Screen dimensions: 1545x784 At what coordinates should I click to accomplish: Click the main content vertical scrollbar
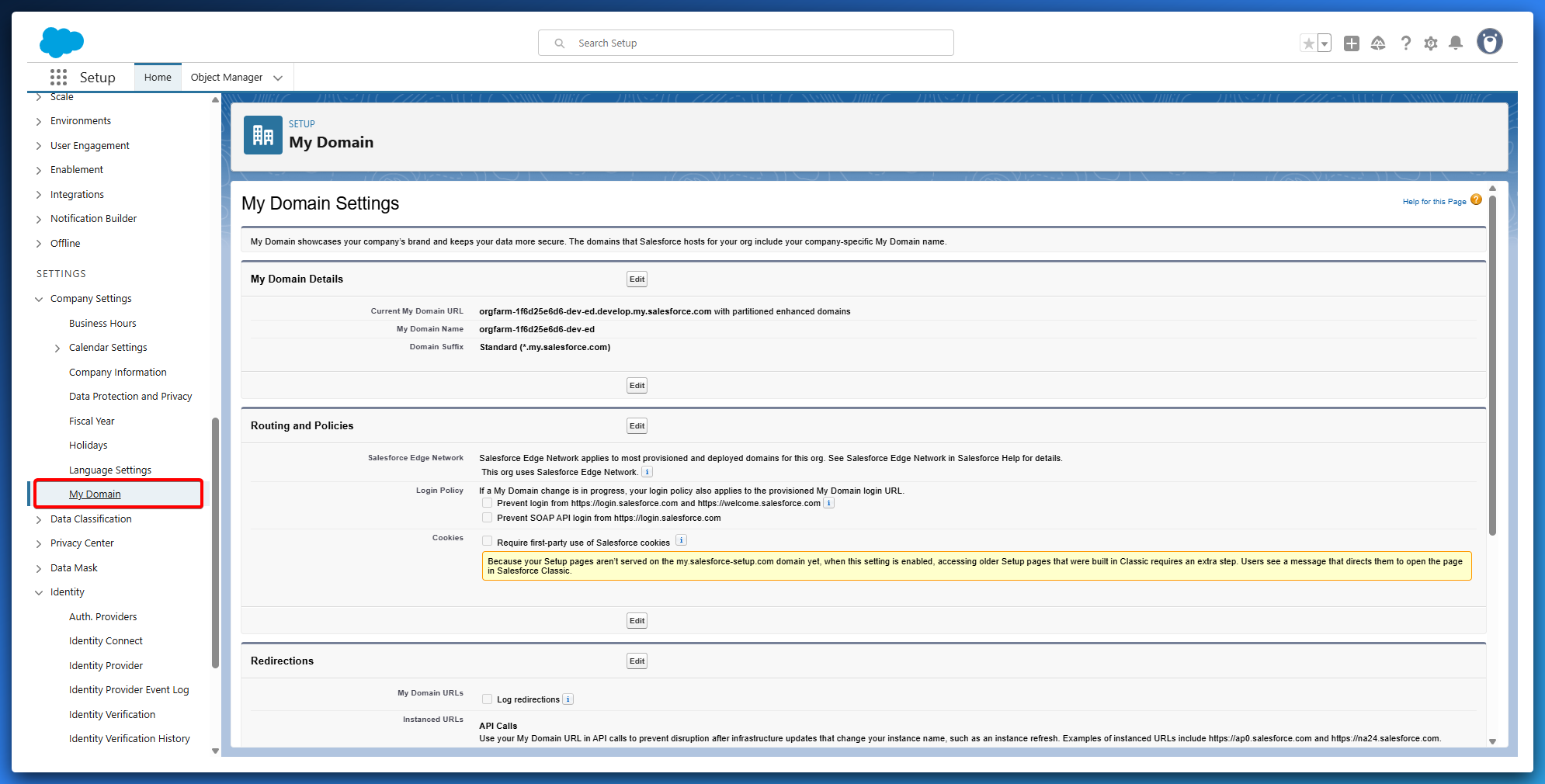pyautogui.click(x=1492, y=365)
